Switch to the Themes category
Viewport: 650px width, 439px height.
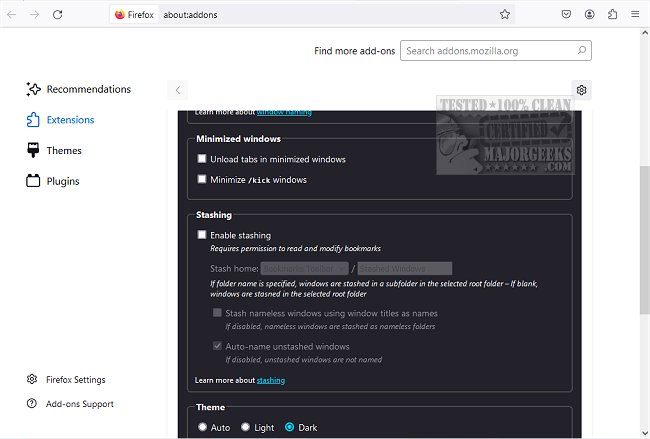64,151
